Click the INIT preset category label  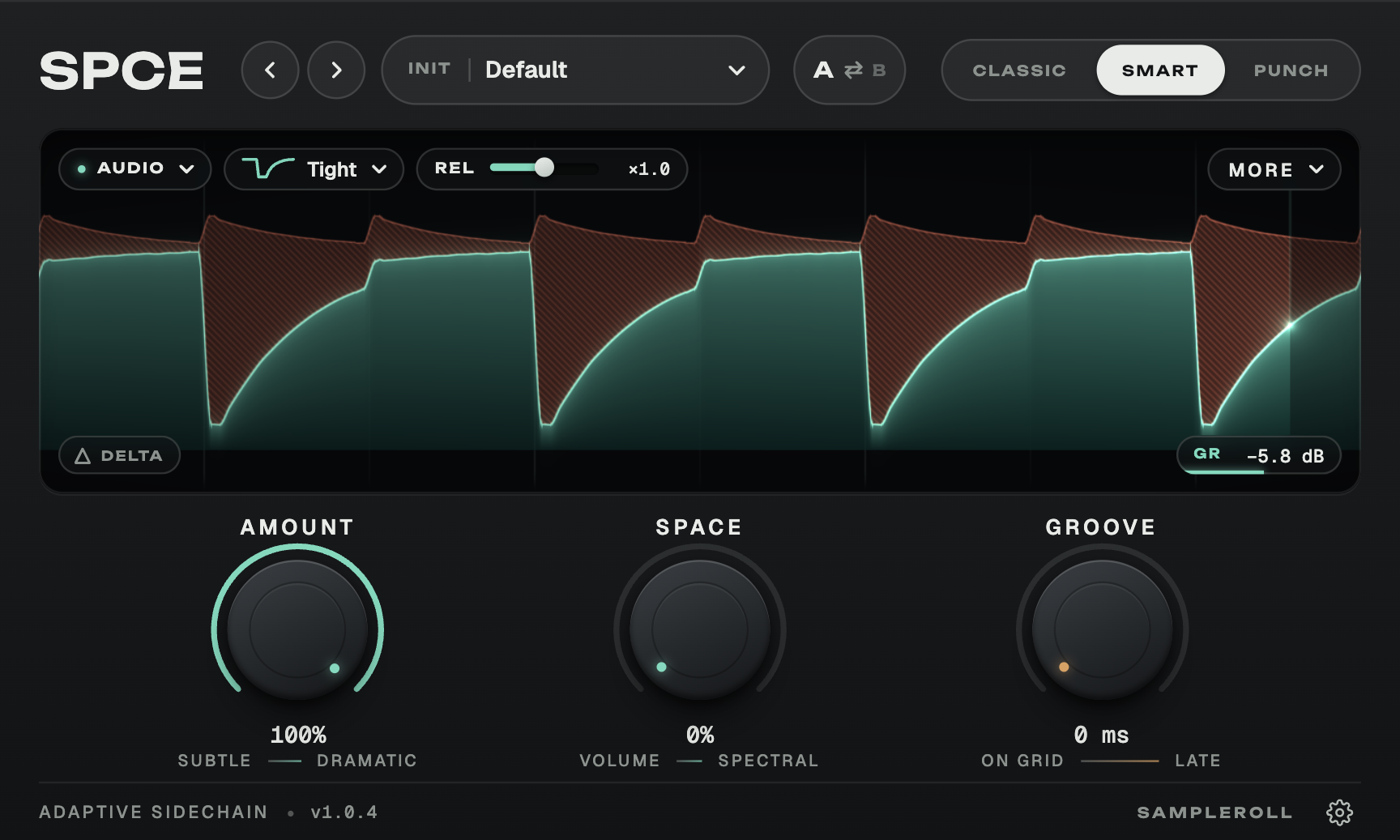pyautogui.click(x=429, y=69)
